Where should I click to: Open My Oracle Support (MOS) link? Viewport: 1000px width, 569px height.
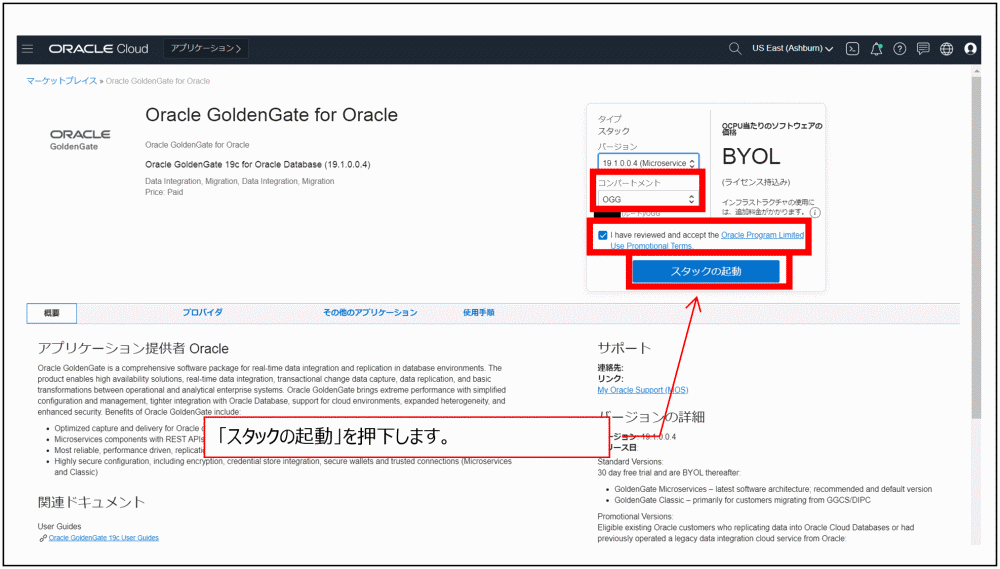(x=643, y=390)
